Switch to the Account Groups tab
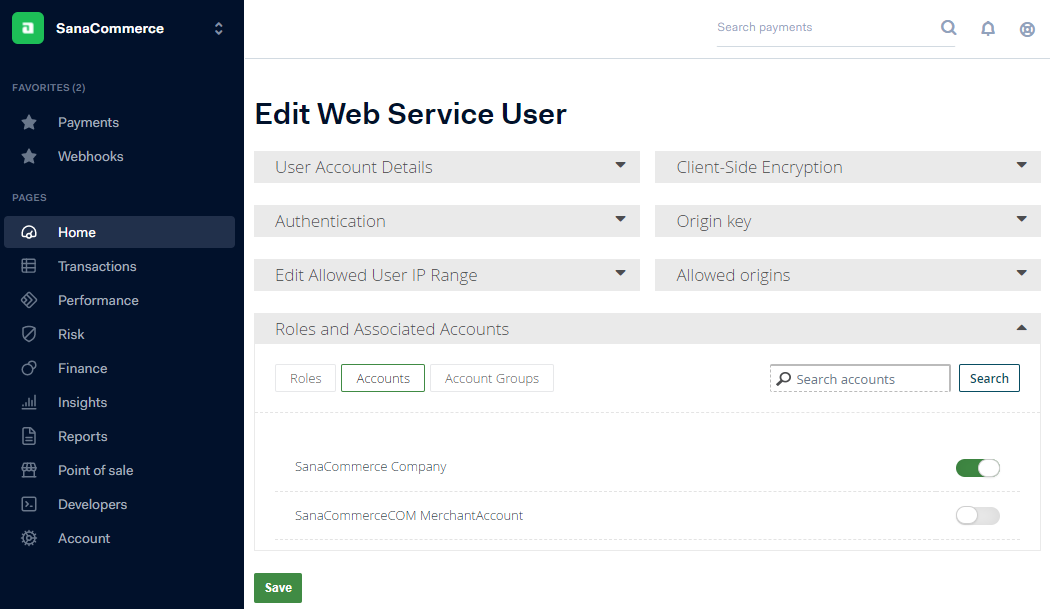This screenshot has width=1050, height=609. click(x=492, y=379)
